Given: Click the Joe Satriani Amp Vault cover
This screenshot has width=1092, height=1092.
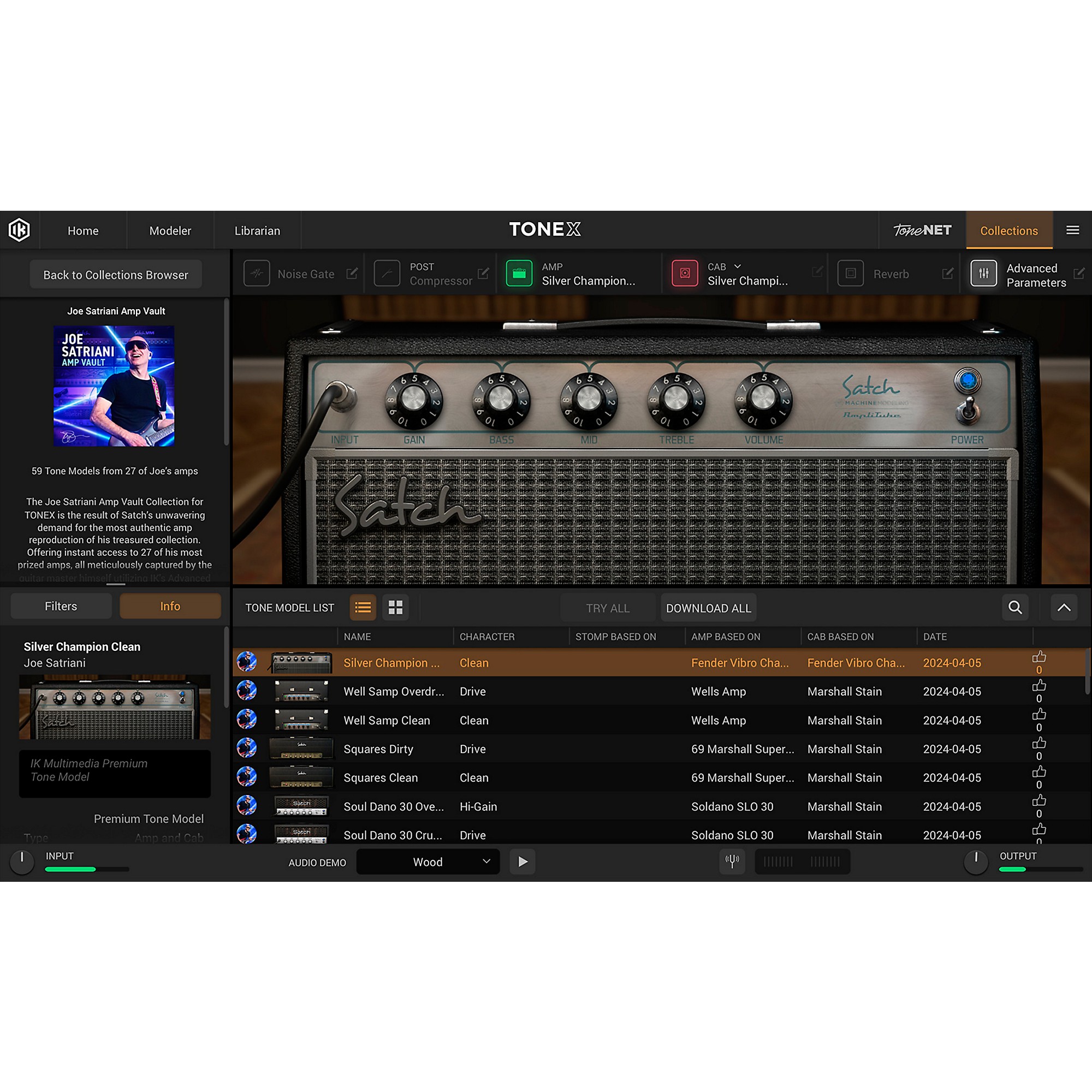Looking at the screenshot, I should (114, 386).
